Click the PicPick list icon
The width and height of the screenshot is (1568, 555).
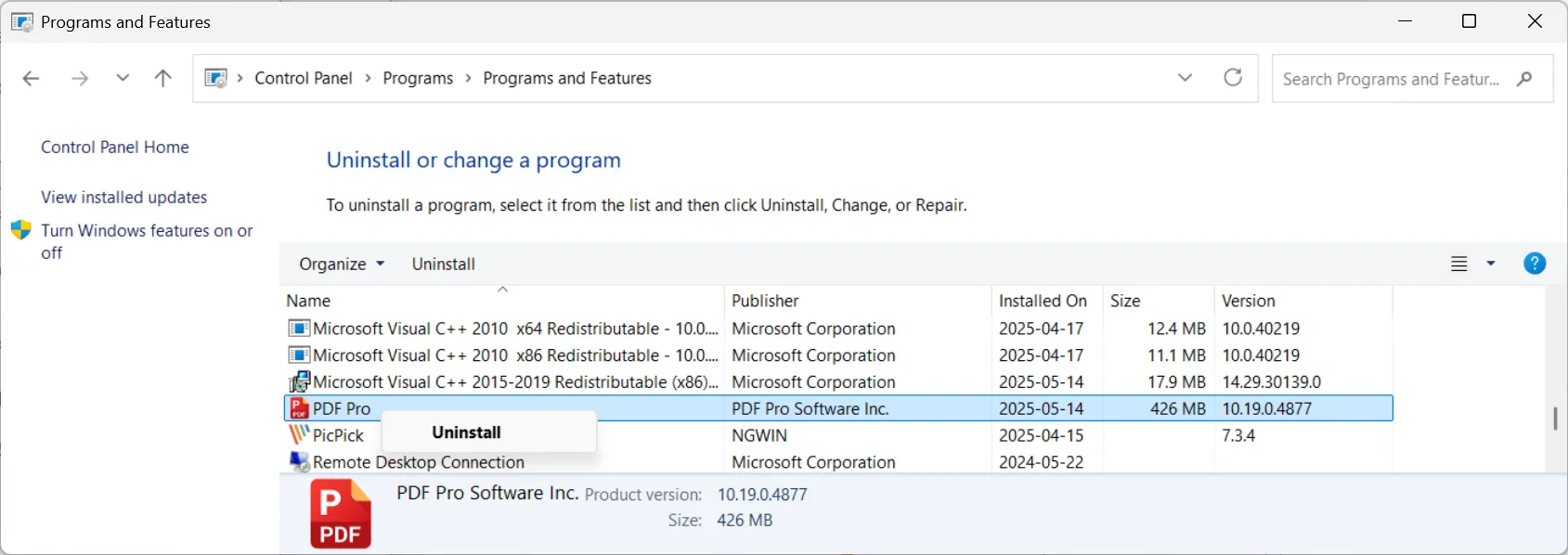tap(299, 434)
